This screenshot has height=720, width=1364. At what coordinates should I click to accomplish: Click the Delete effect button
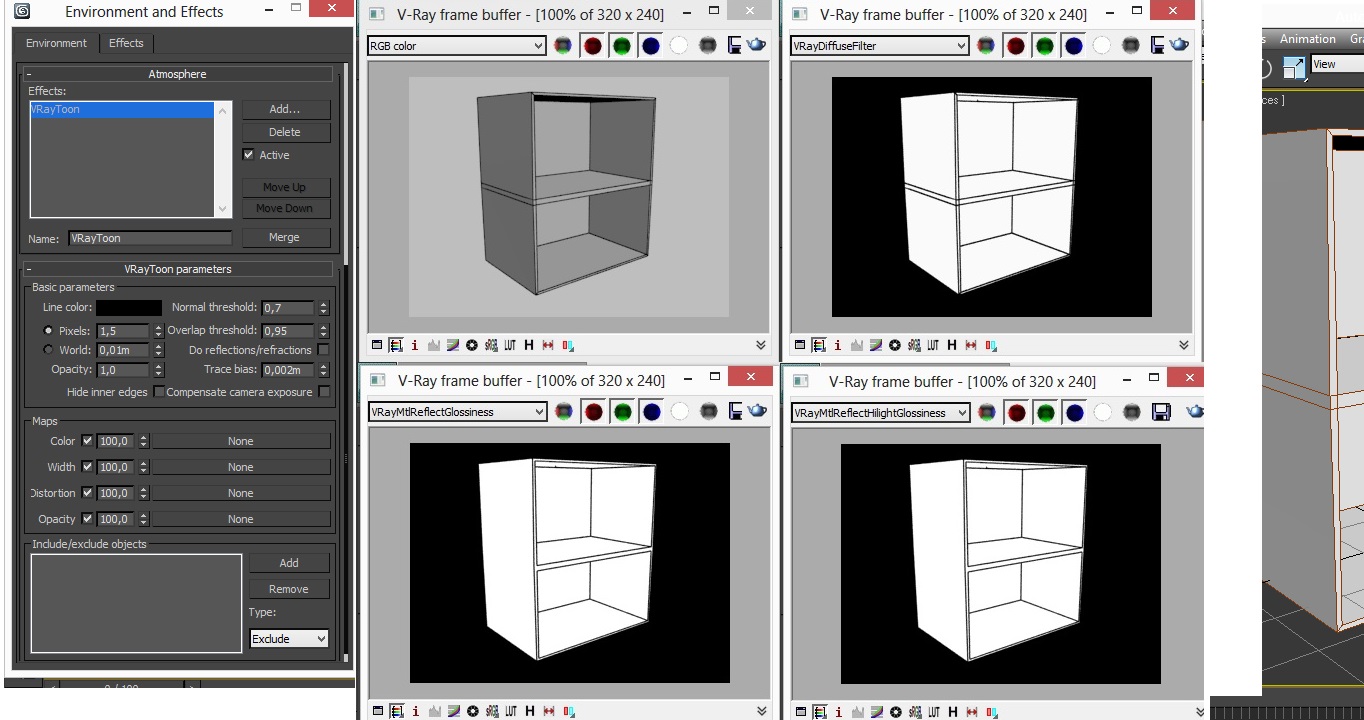pyautogui.click(x=284, y=132)
